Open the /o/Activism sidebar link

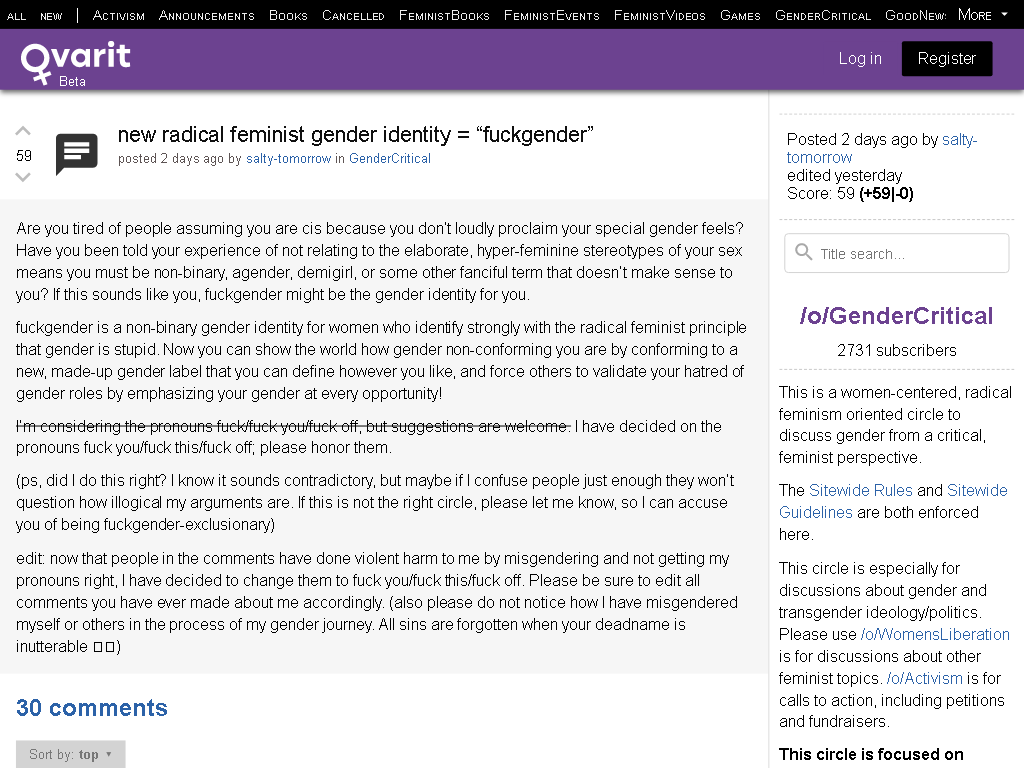coord(925,679)
